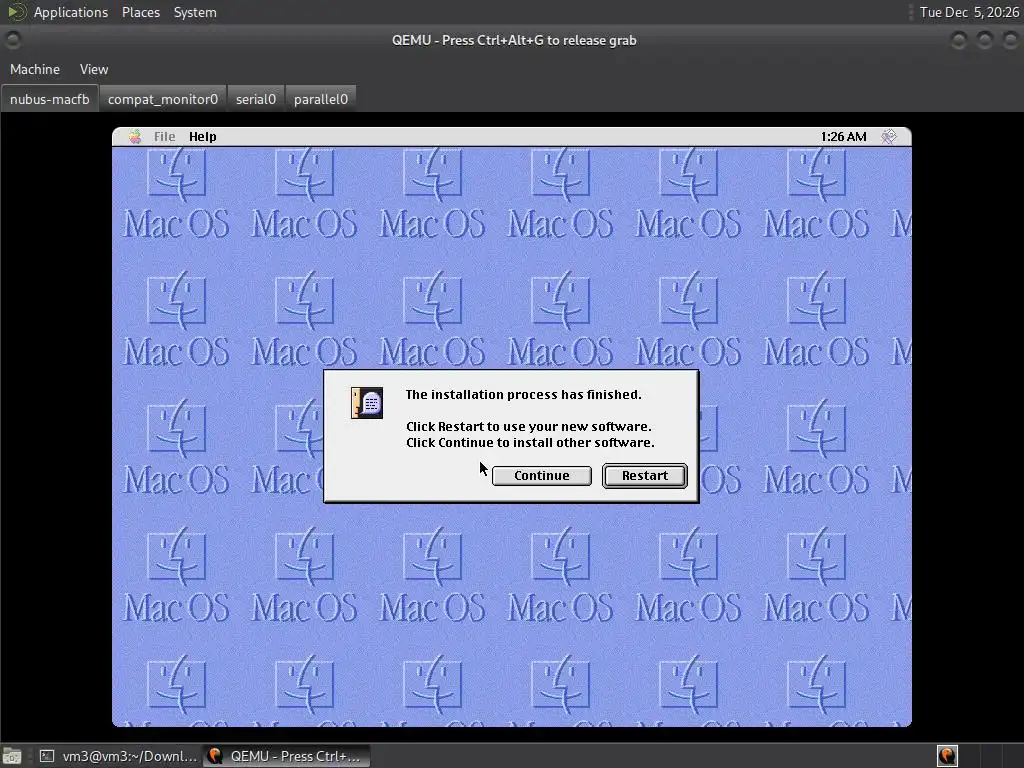
Task: Click the Restart button in the dialog
Action: tap(645, 475)
